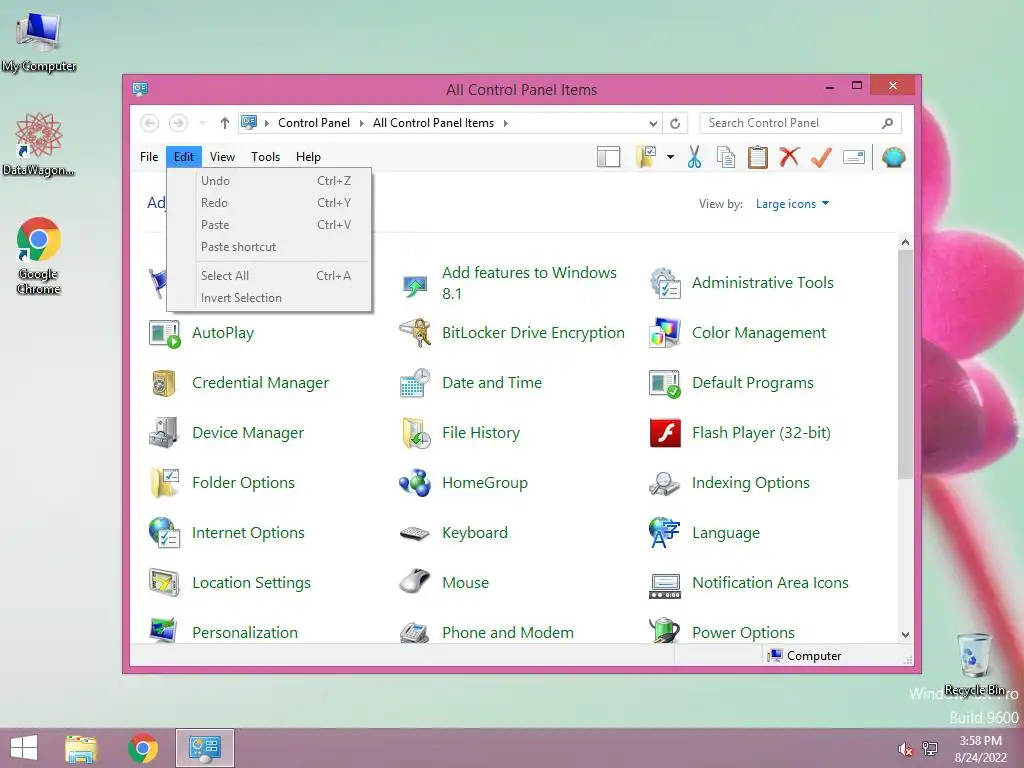
Task: Click the muted volume tray icon
Action: 905,749
